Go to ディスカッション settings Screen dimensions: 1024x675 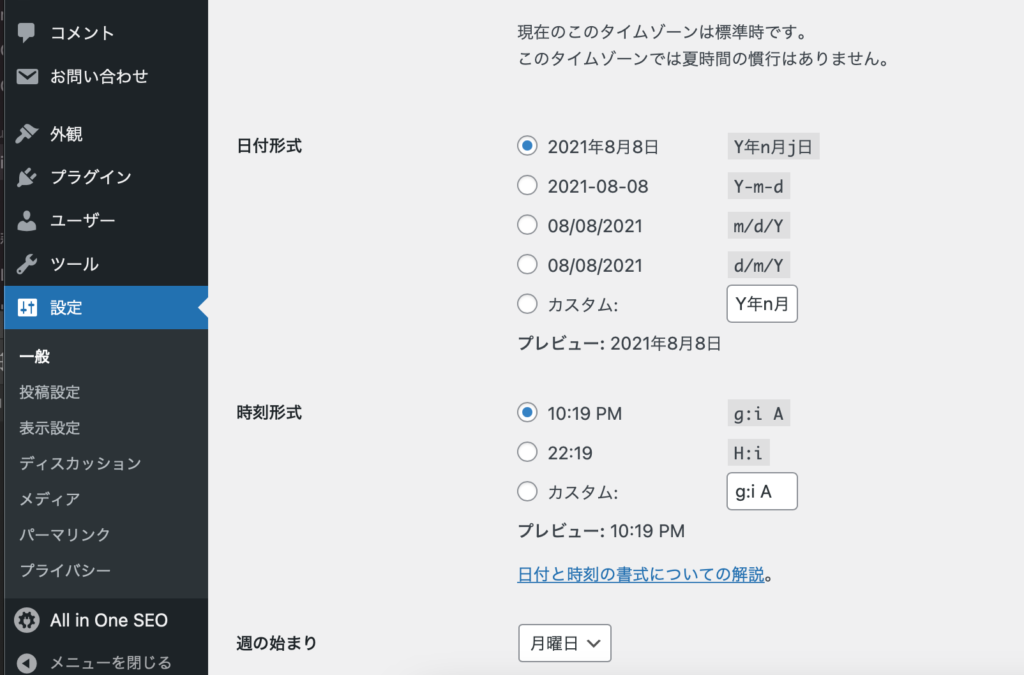coord(80,463)
